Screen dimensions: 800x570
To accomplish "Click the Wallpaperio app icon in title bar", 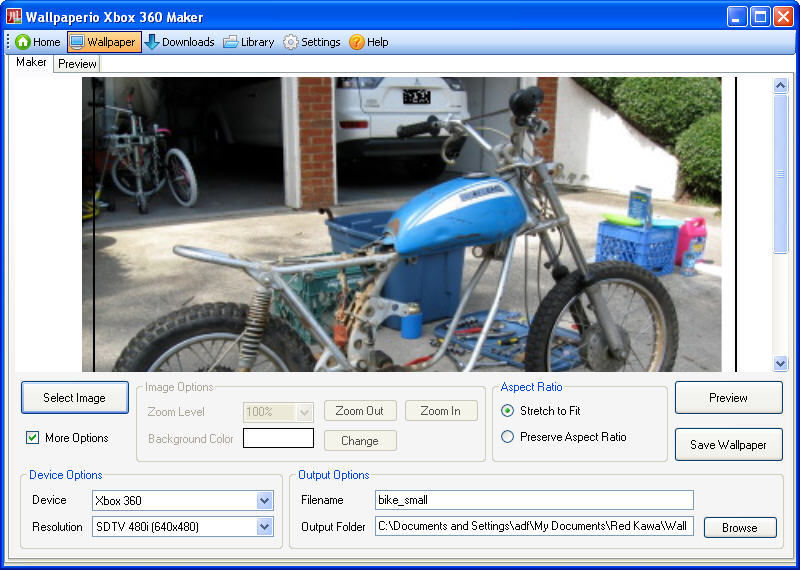I will click(13, 16).
